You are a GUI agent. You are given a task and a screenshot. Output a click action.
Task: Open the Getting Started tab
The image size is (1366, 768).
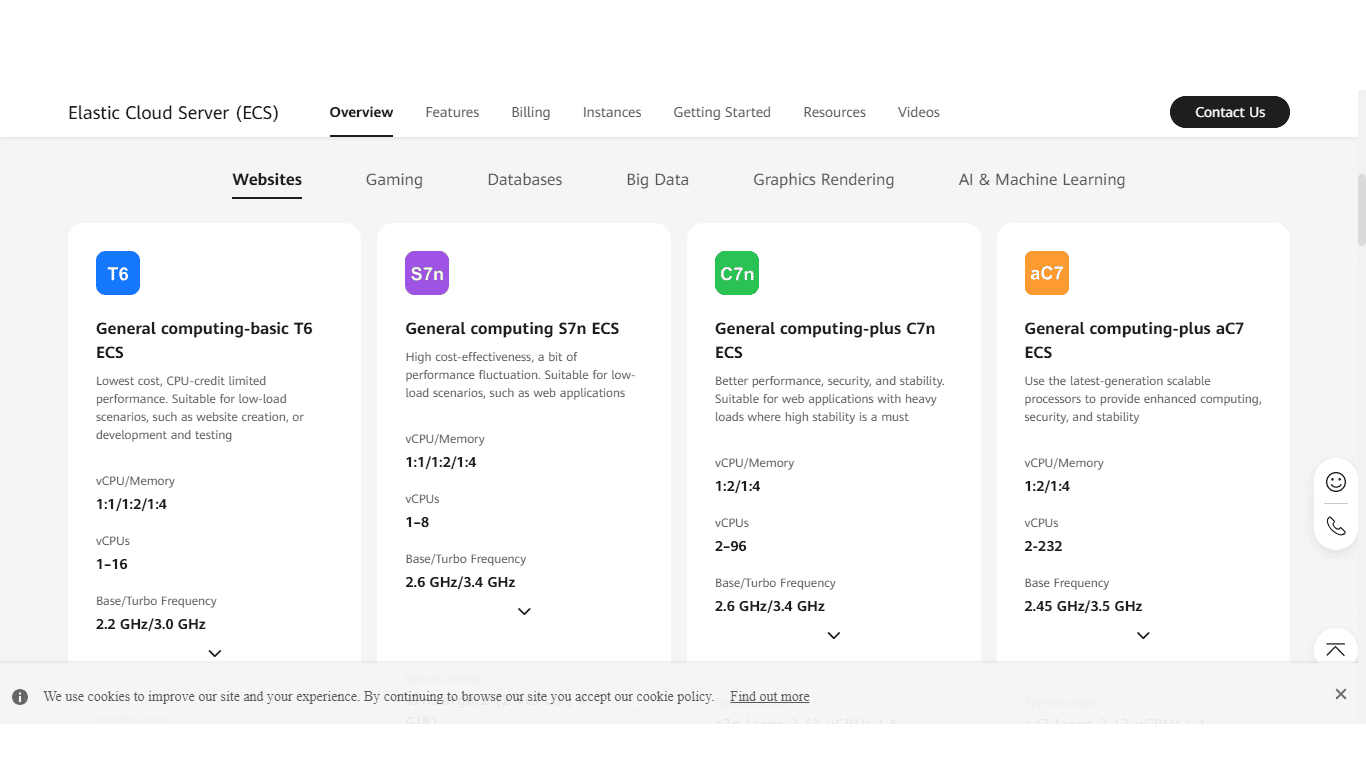click(722, 112)
